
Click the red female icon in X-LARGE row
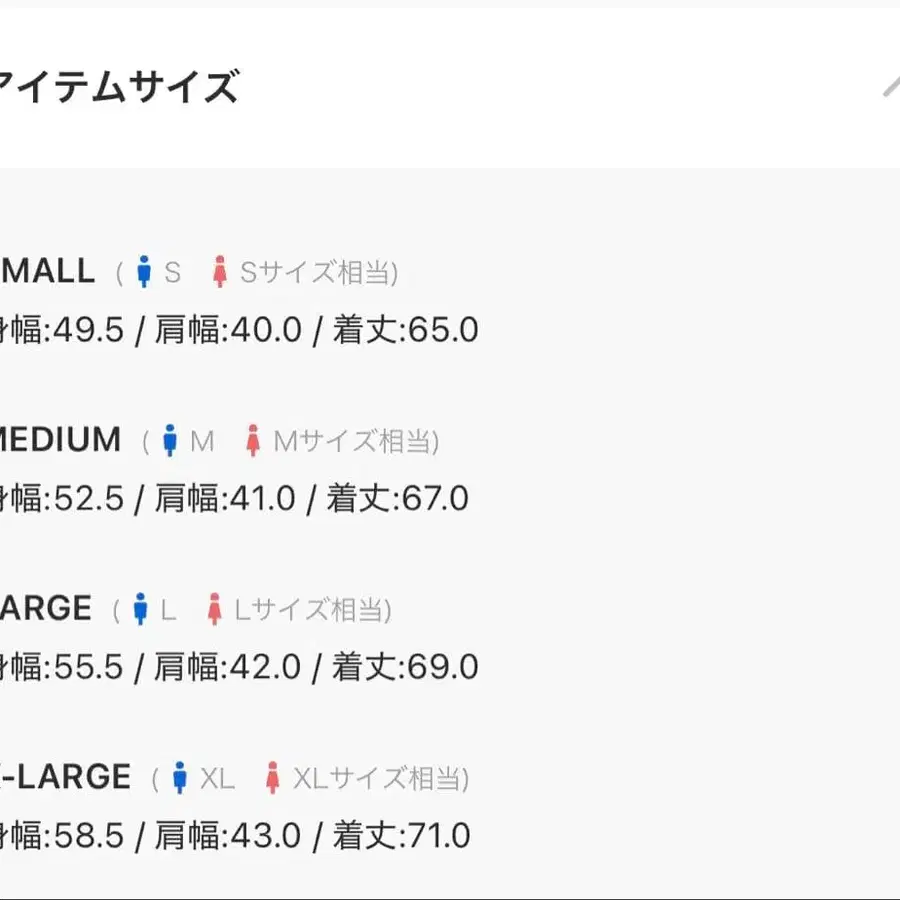click(x=272, y=777)
